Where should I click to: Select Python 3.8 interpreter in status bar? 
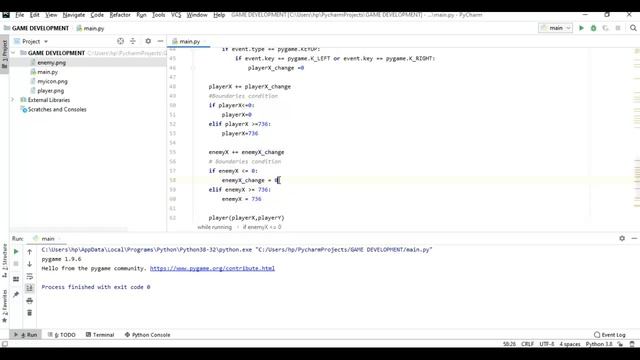pyautogui.click(x=599, y=344)
